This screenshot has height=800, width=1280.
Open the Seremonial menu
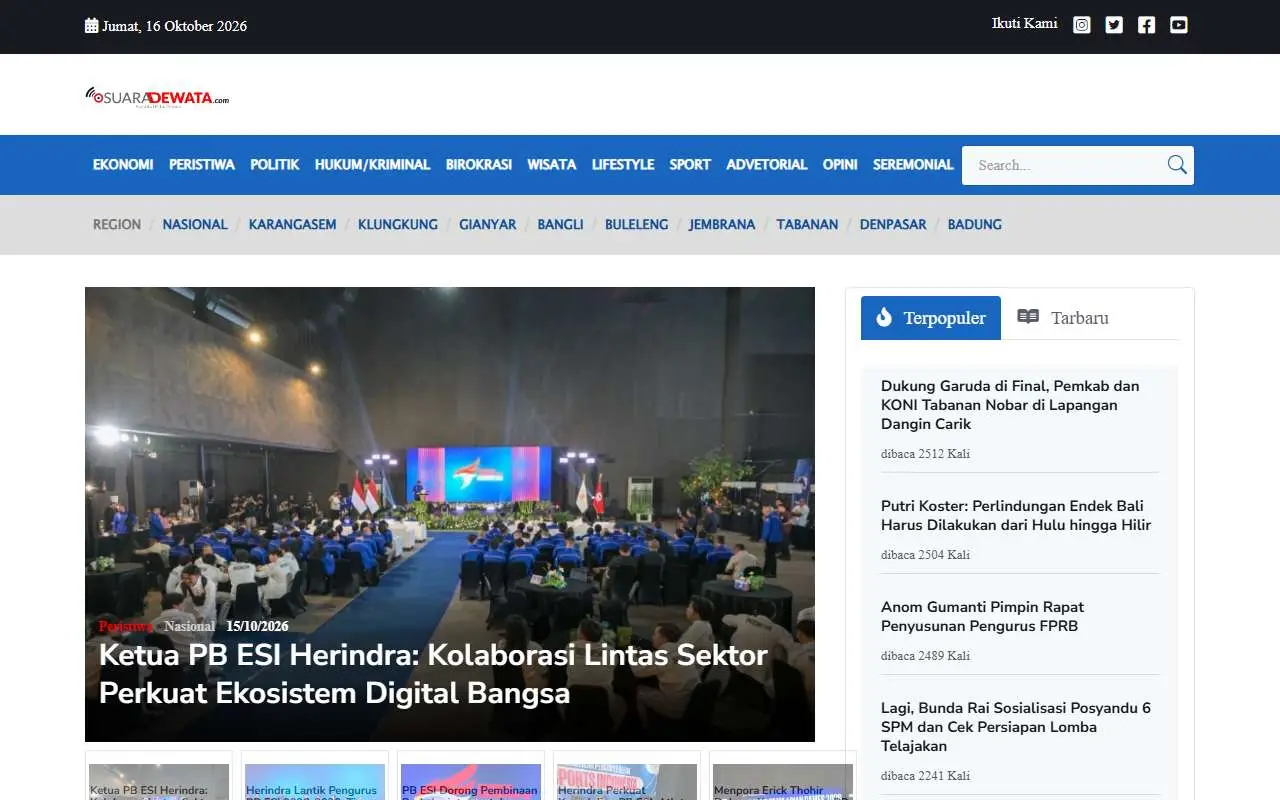pos(913,165)
